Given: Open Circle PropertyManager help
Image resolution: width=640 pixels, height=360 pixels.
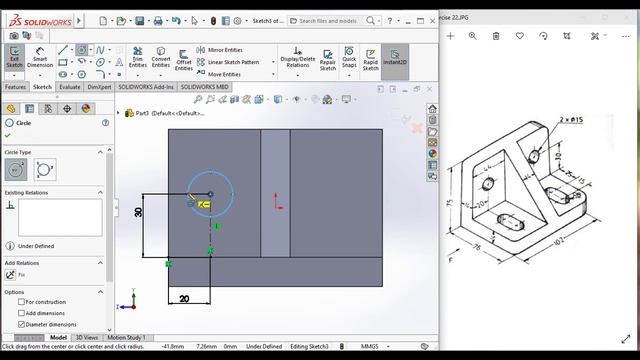Looking at the screenshot, I should [x=105, y=123].
